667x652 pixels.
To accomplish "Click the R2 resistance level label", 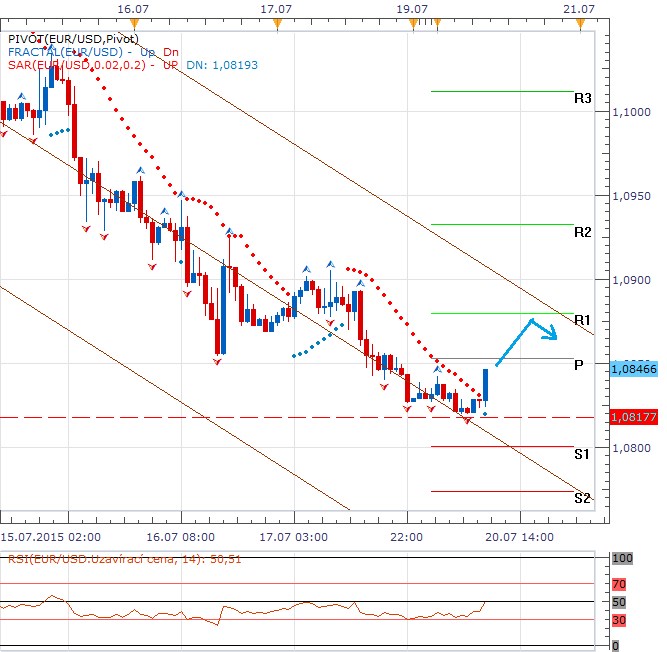I will [x=582, y=232].
